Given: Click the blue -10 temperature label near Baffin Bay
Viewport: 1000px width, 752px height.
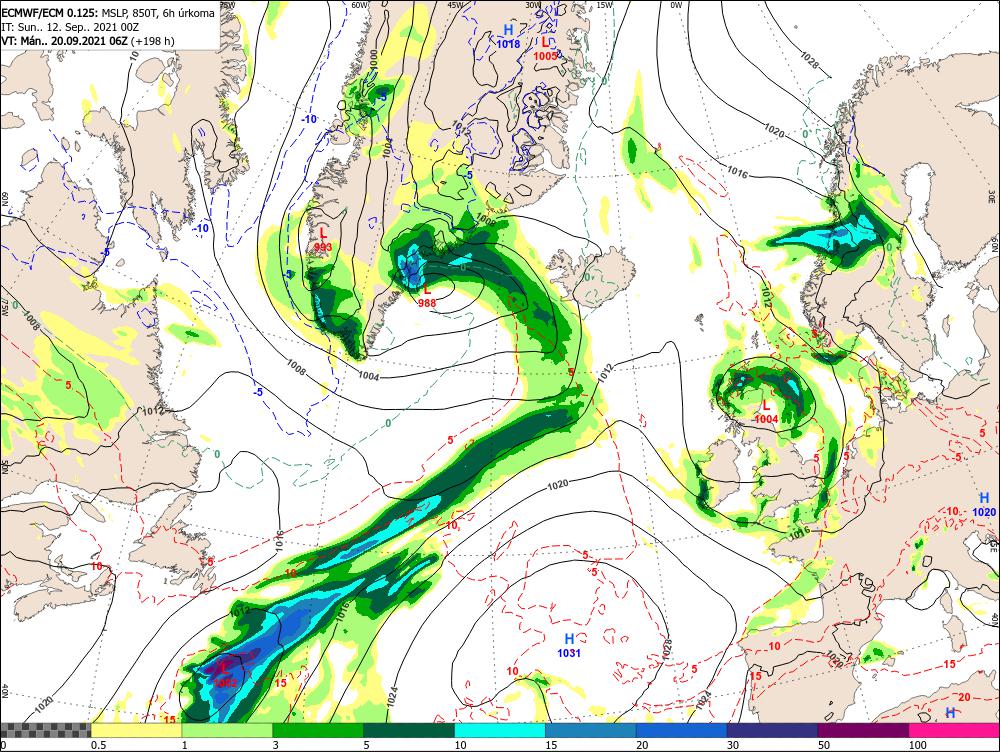Looking at the screenshot, I should 309,119.
